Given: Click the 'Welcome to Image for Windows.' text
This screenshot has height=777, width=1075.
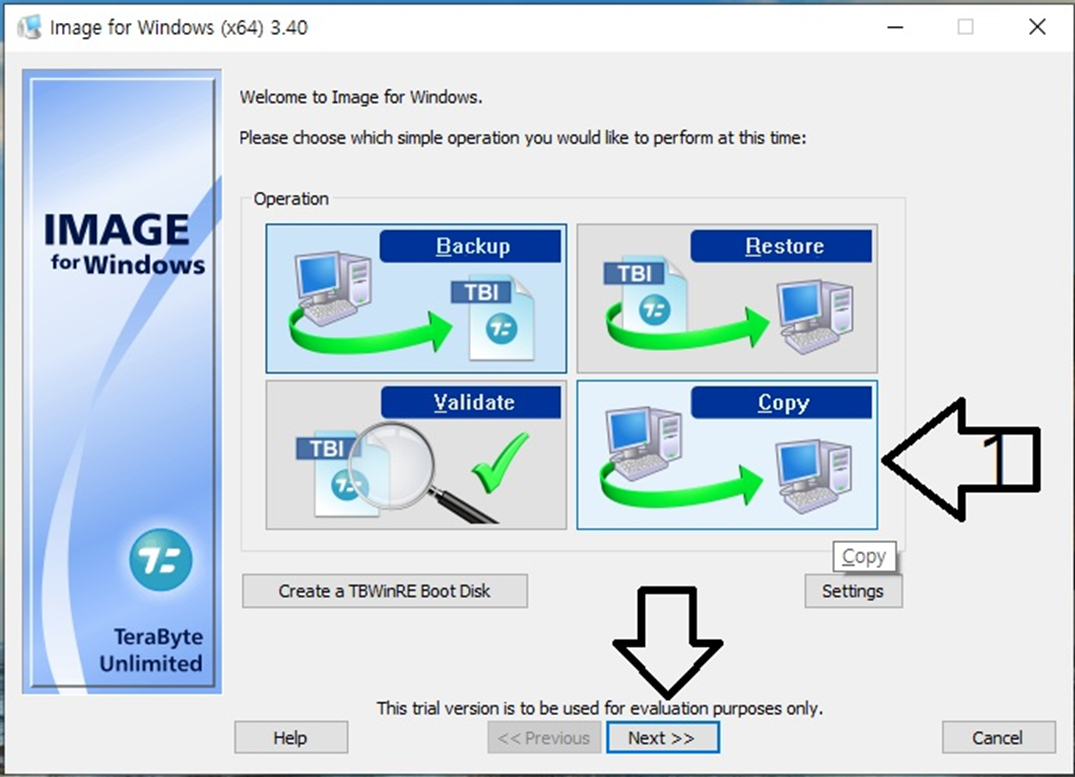Looking at the screenshot, I should pos(361,97).
